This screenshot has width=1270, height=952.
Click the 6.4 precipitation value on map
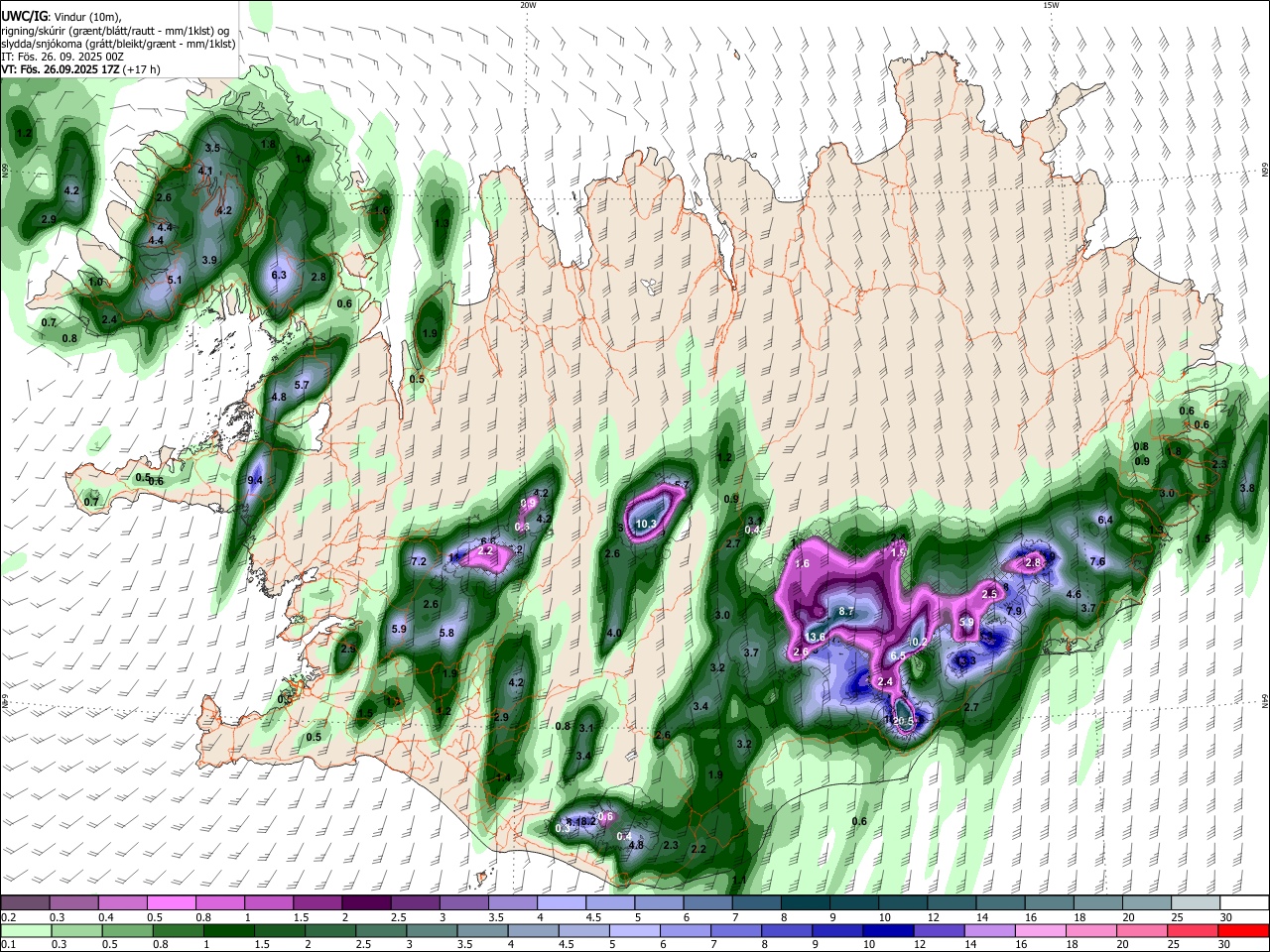point(1105,520)
